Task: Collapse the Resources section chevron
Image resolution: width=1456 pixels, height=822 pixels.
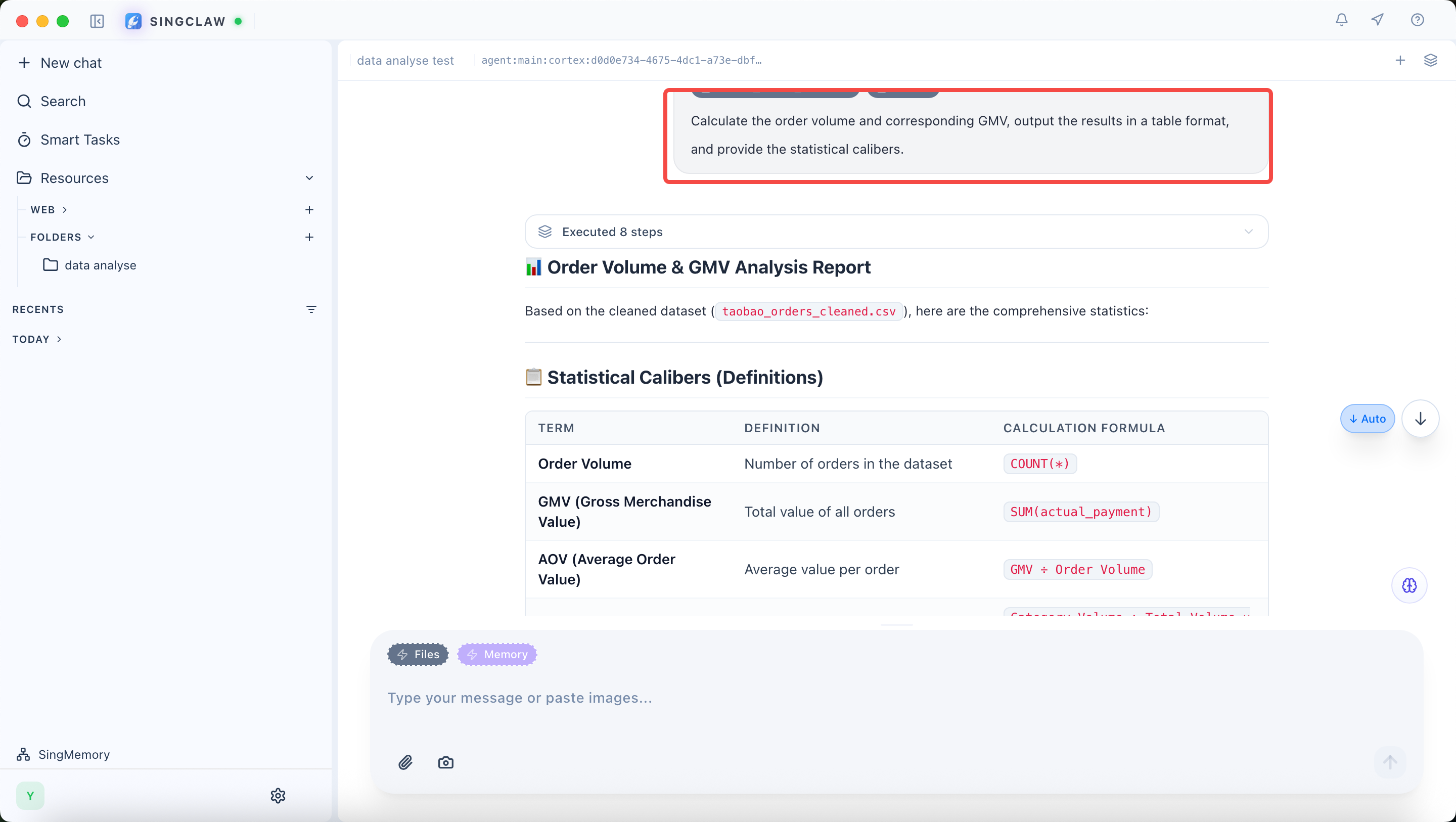Action: tap(309, 178)
